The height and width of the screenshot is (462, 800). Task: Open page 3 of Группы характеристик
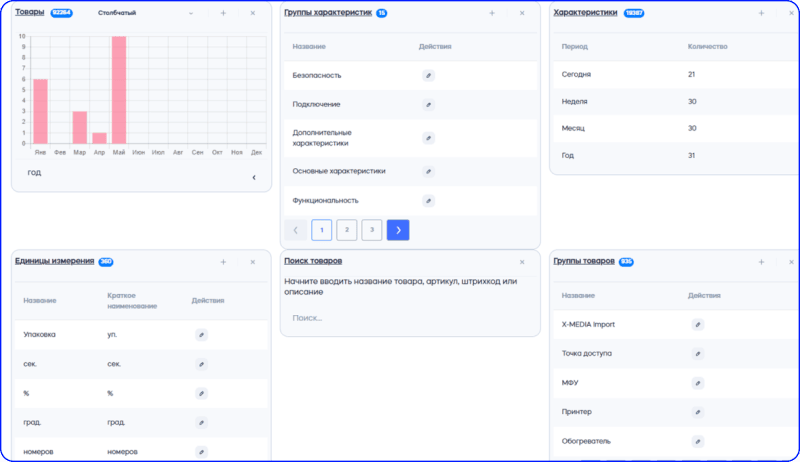click(372, 230)
